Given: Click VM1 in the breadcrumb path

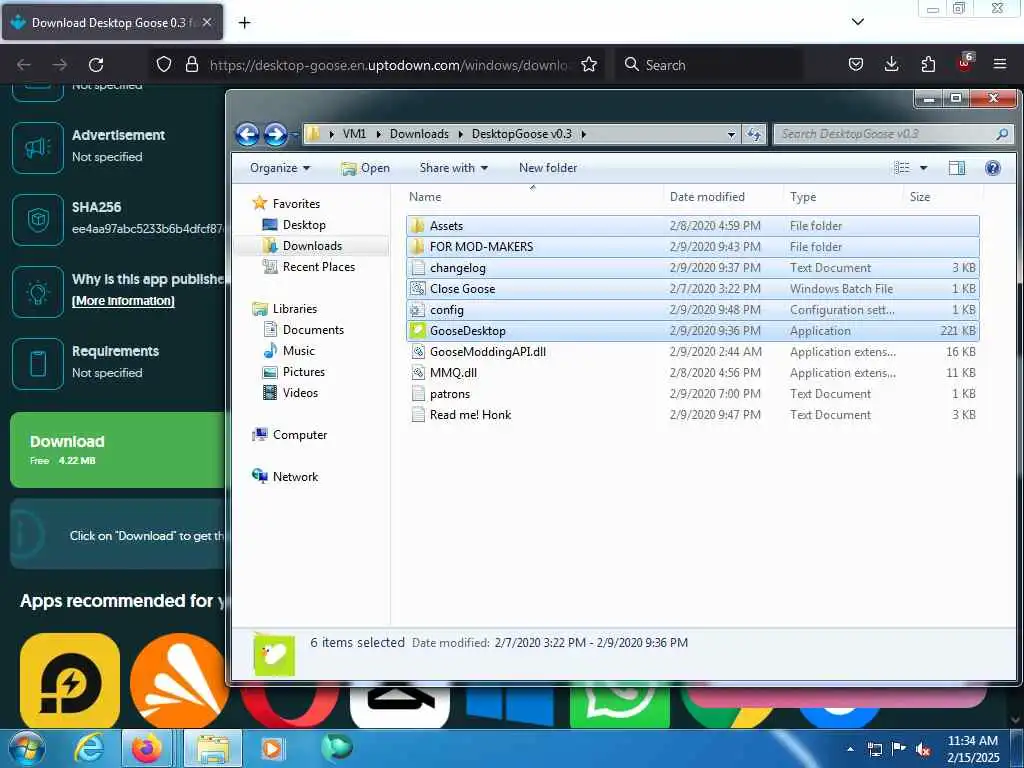Looking at the screenshot, I should click(354, 134).
